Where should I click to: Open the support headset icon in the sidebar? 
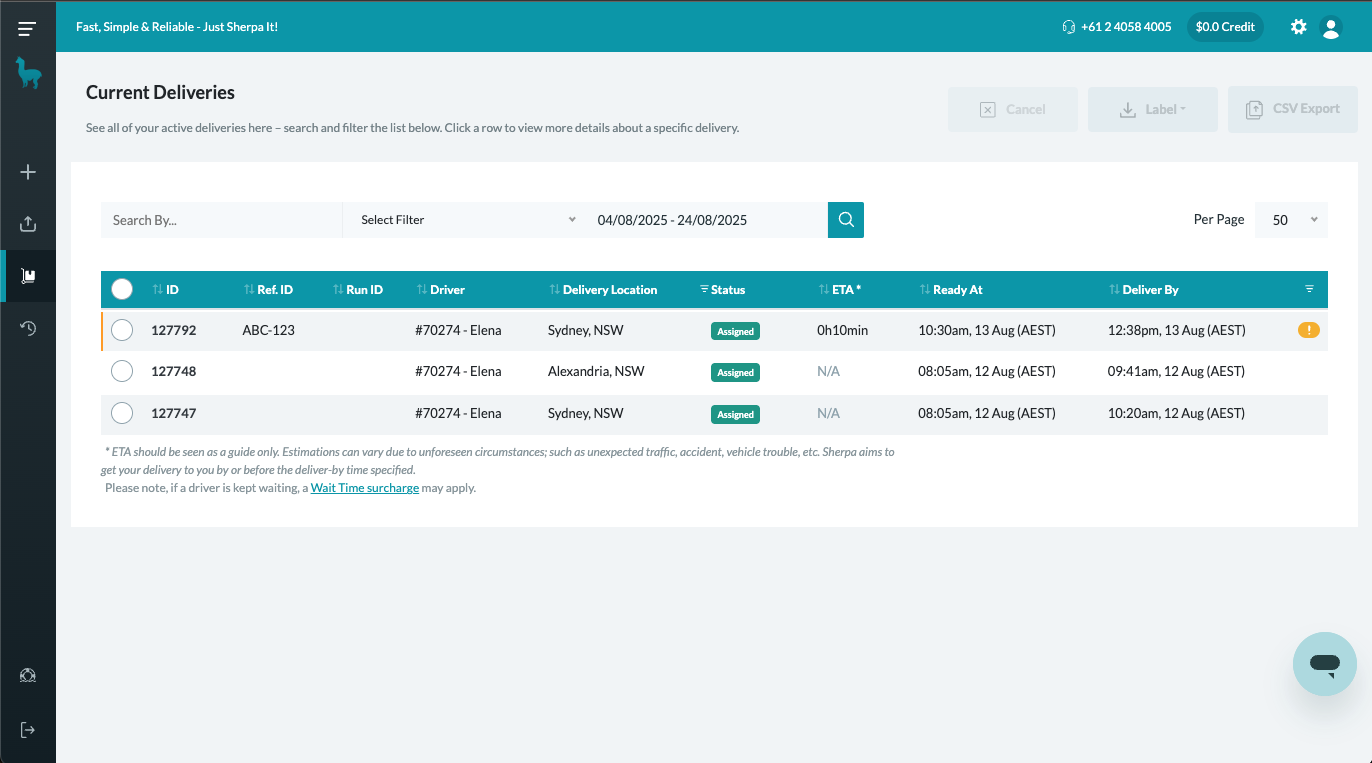(x=28, y=675)
